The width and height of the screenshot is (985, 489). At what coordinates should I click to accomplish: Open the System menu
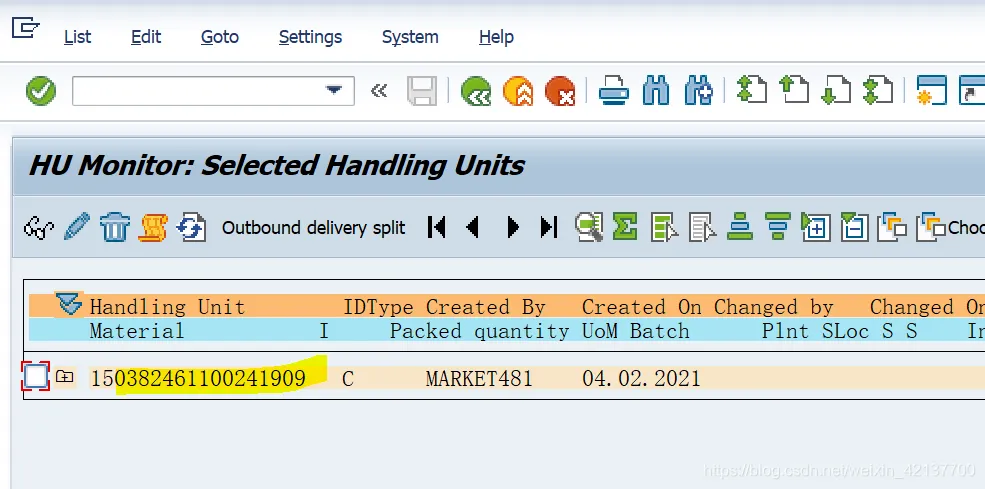pyautogui.click(x=410, y=37)
